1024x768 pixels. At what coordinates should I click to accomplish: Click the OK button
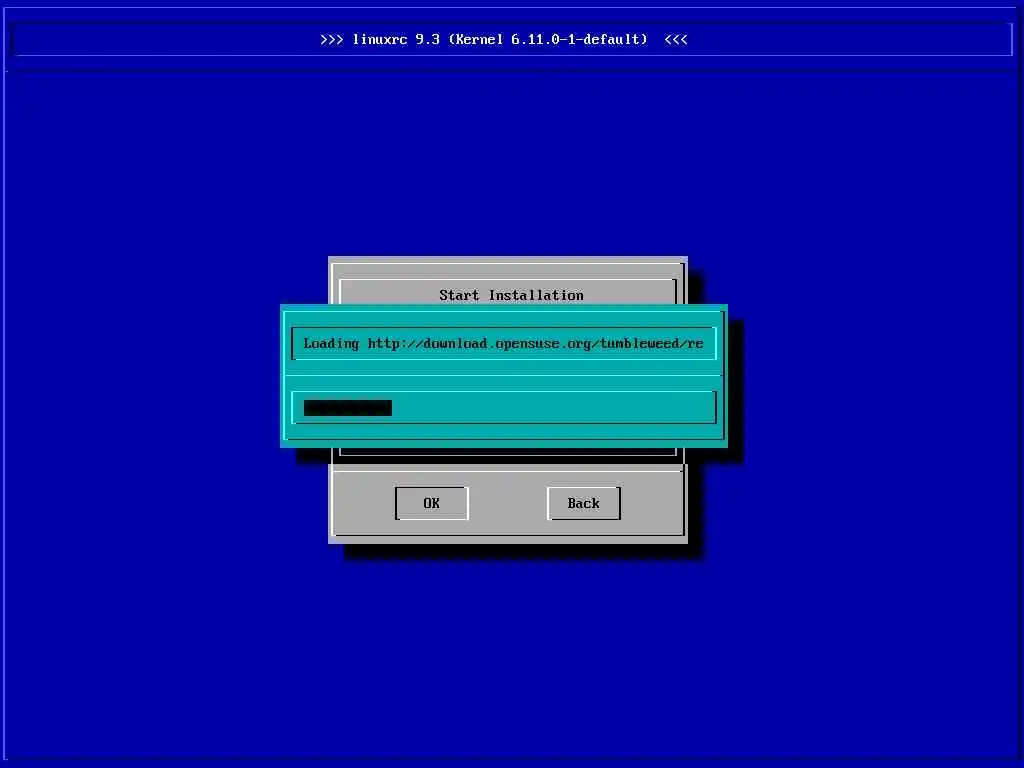click(432, 503)
